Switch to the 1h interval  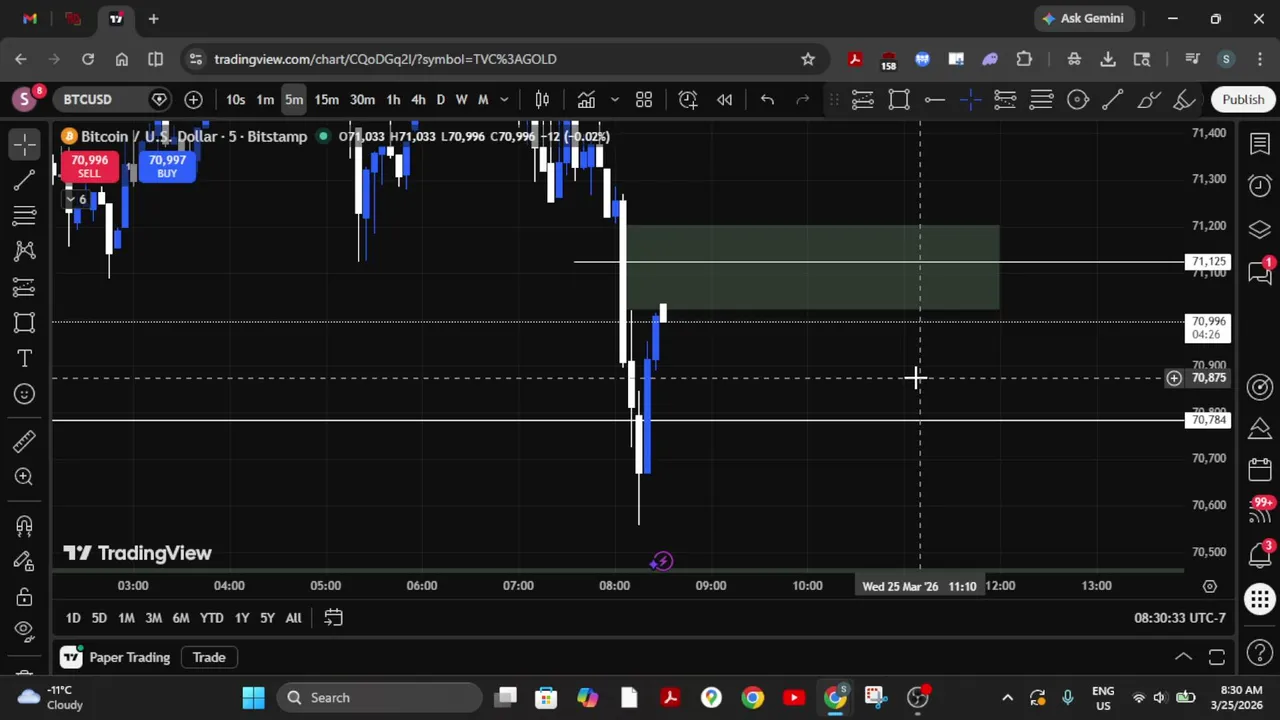point(393,99)
